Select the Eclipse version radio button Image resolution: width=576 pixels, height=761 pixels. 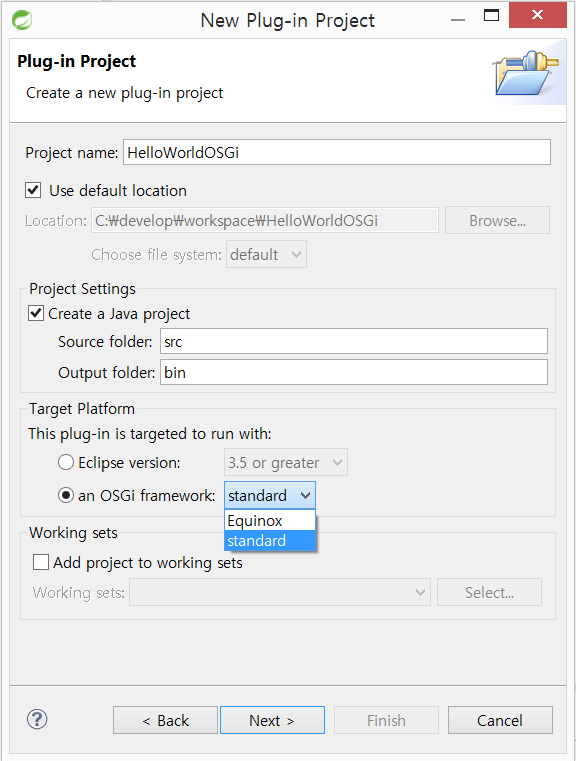click(x=66, y=462)
